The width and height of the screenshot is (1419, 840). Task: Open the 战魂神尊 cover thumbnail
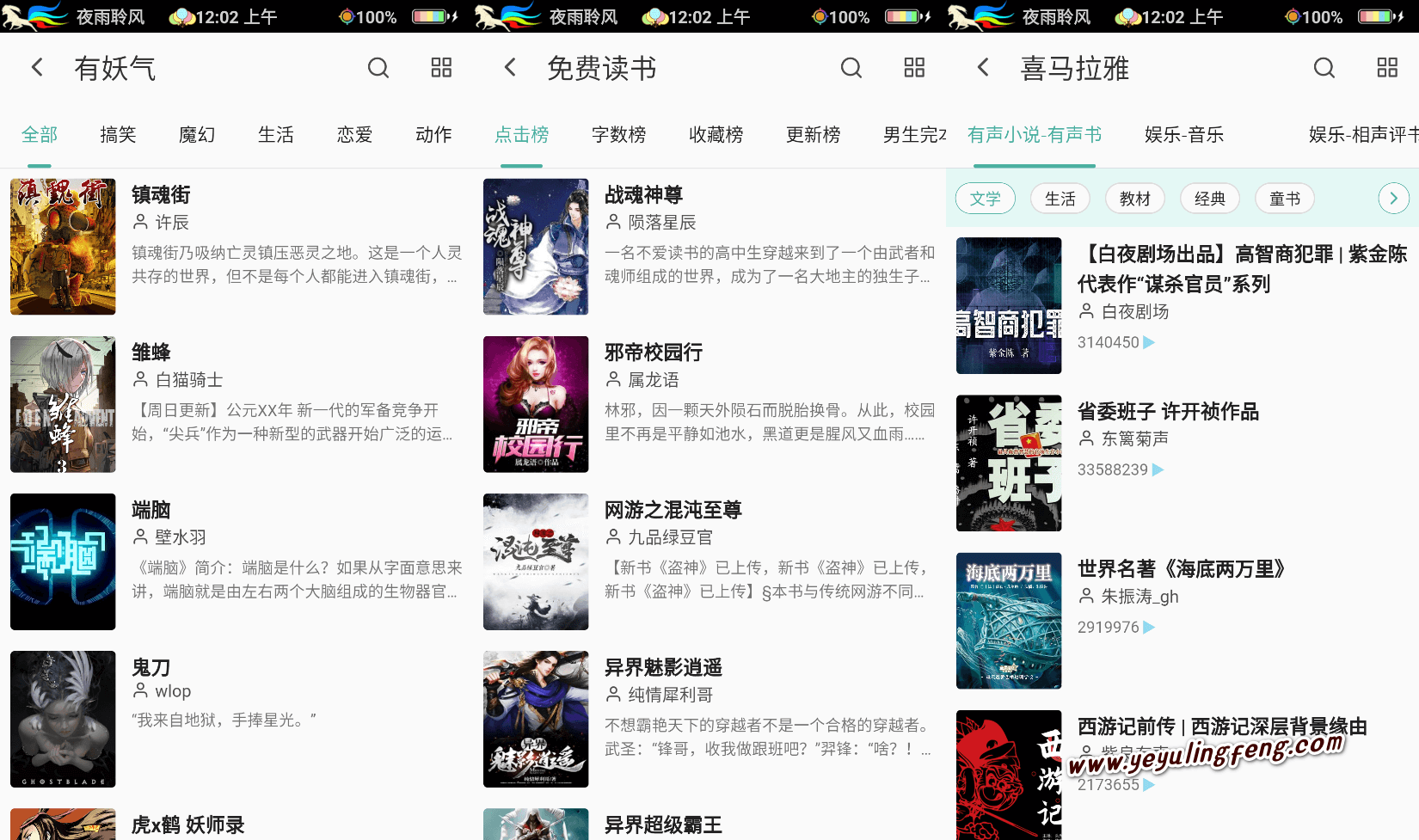pos(536,247)
